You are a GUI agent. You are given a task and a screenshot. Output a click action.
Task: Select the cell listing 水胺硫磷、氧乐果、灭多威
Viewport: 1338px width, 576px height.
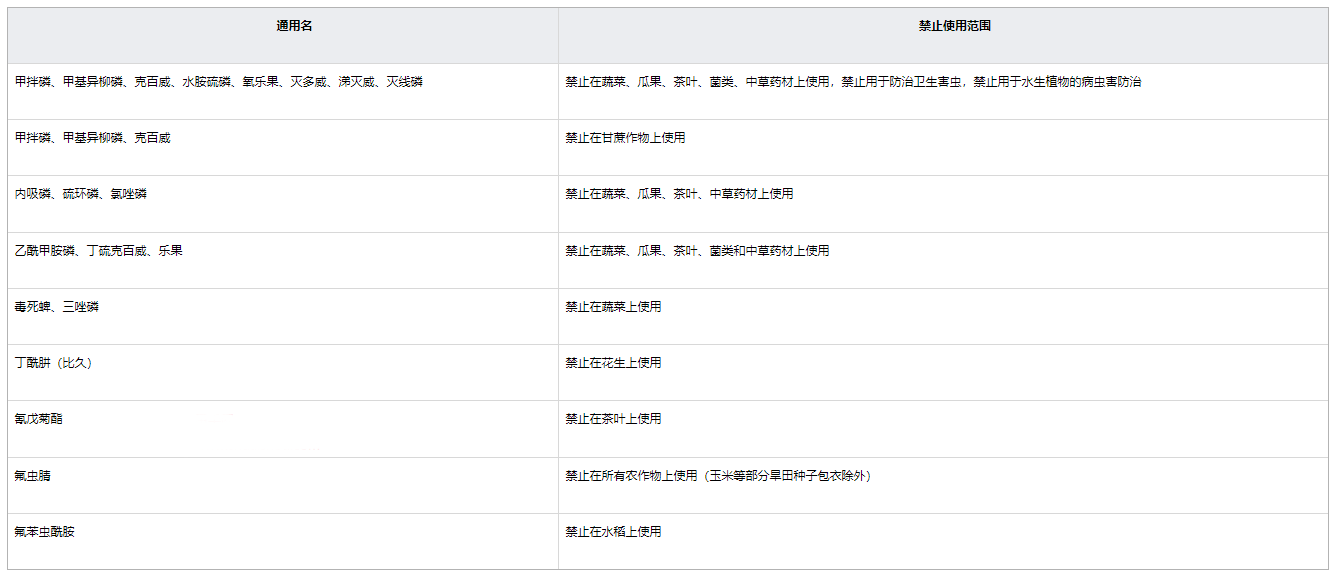tap(218, 82)
